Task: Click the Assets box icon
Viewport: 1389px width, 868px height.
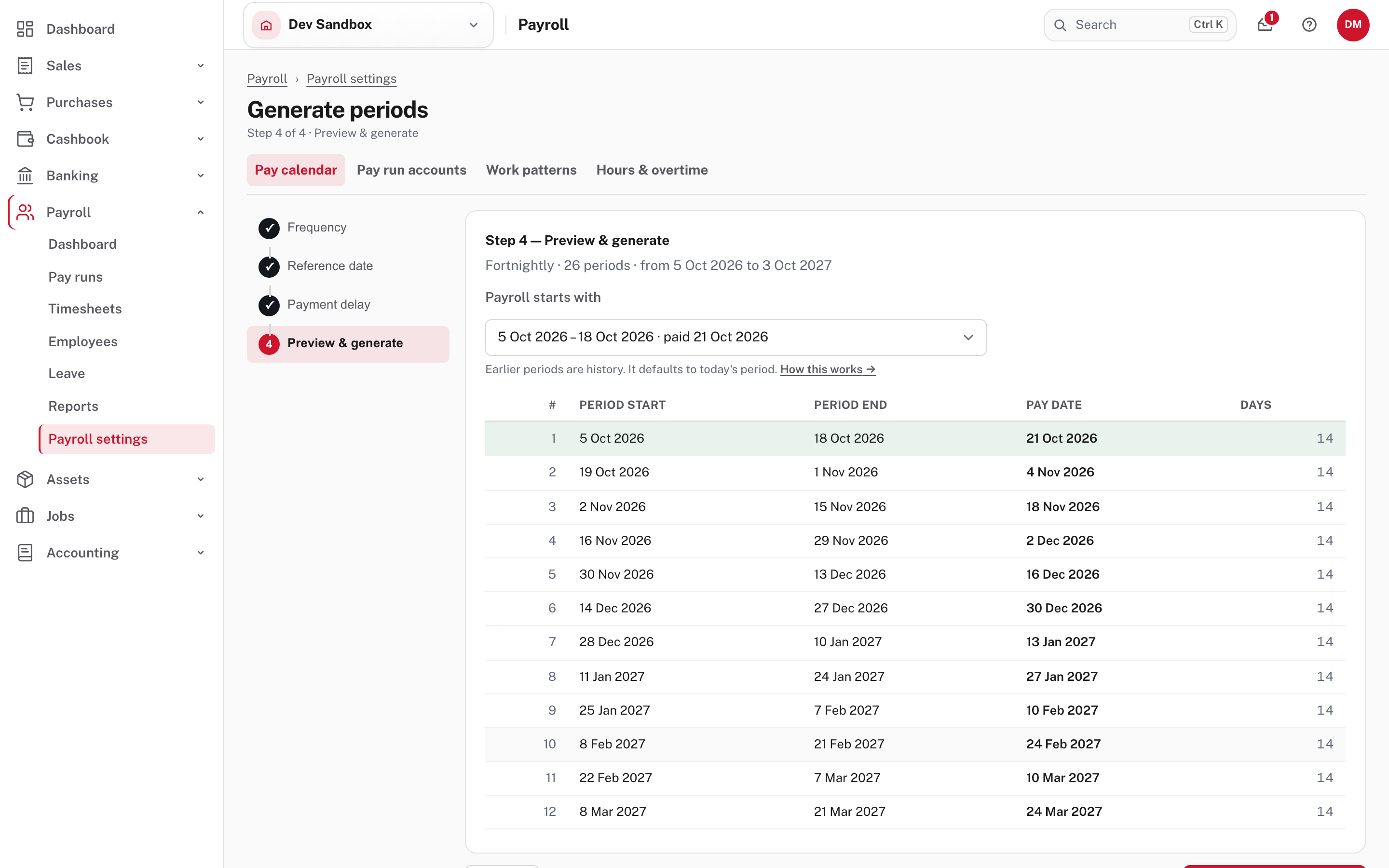Action: (25, 479)
